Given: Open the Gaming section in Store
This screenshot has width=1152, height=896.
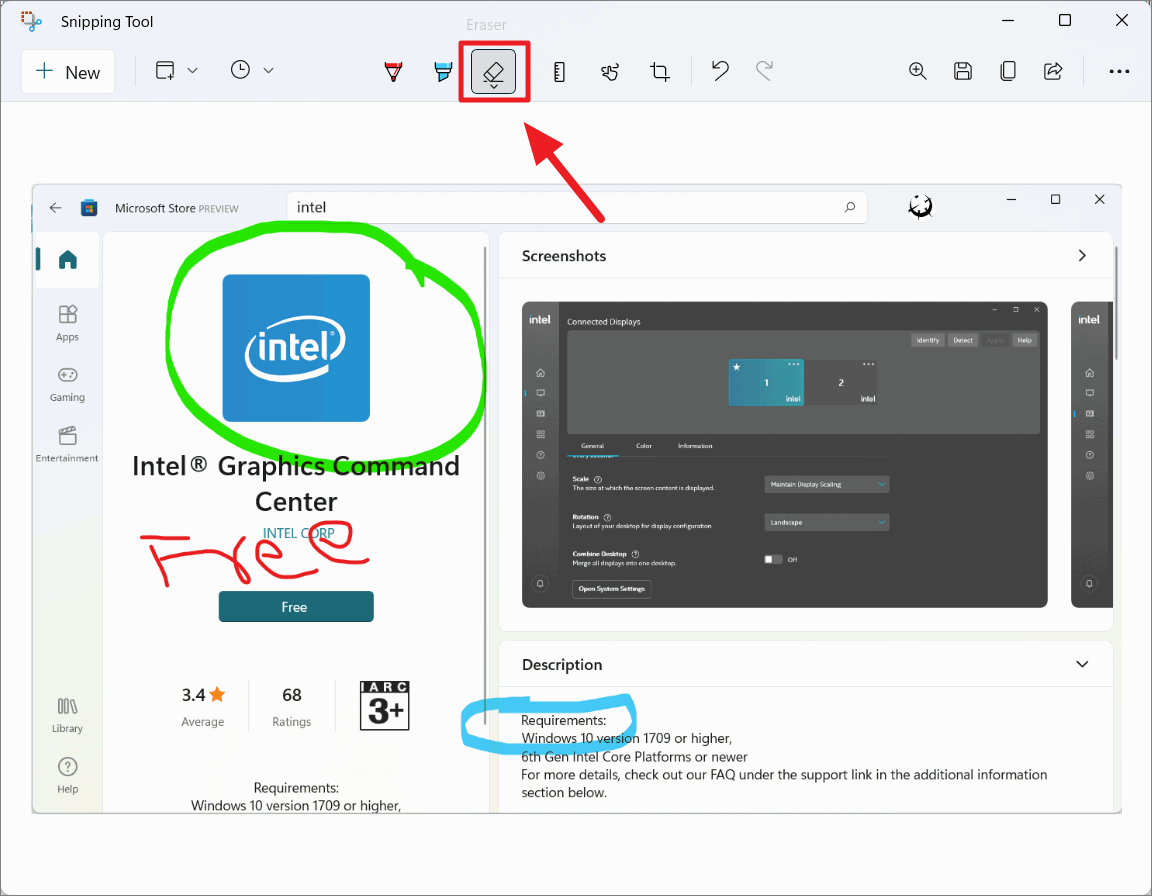Looking at the screenshot, I should tap(67, 384).
